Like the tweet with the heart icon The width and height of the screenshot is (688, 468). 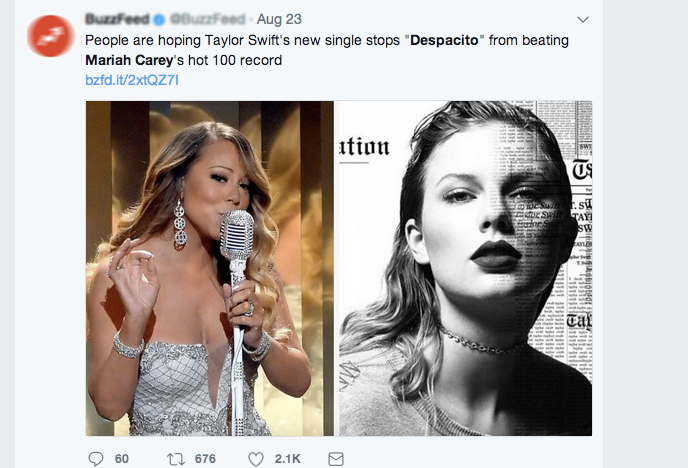click(256, 458)
